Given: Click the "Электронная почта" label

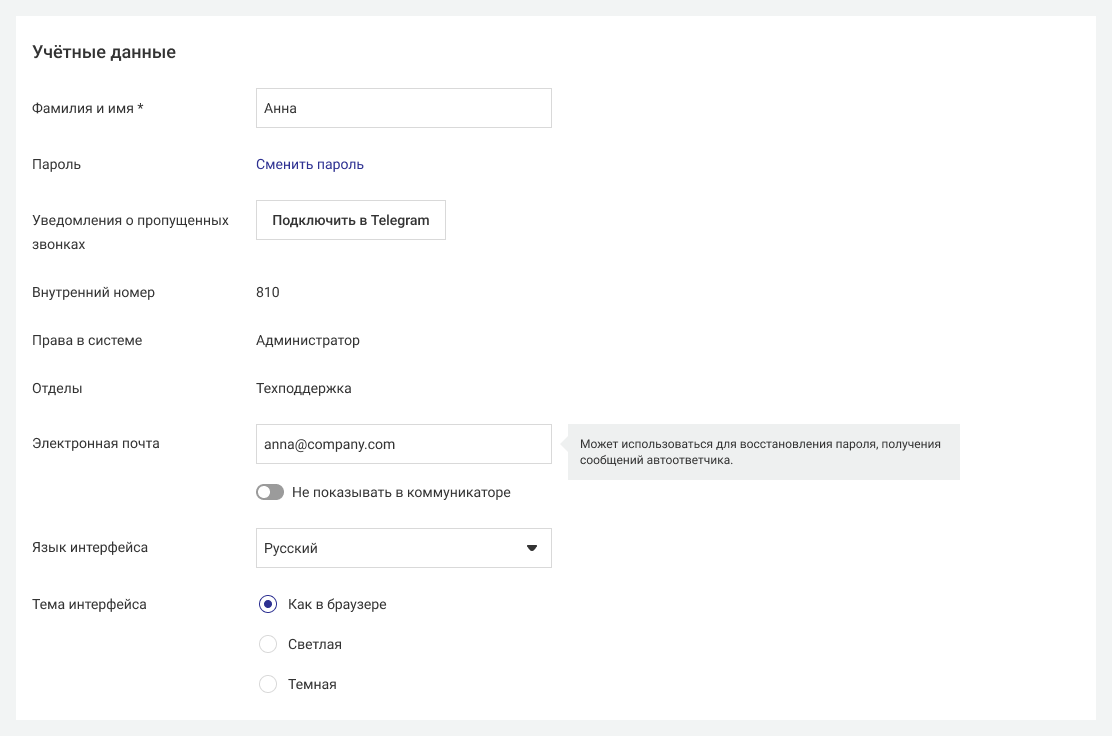Looking at the screenshot, I should tap(96, 443).
